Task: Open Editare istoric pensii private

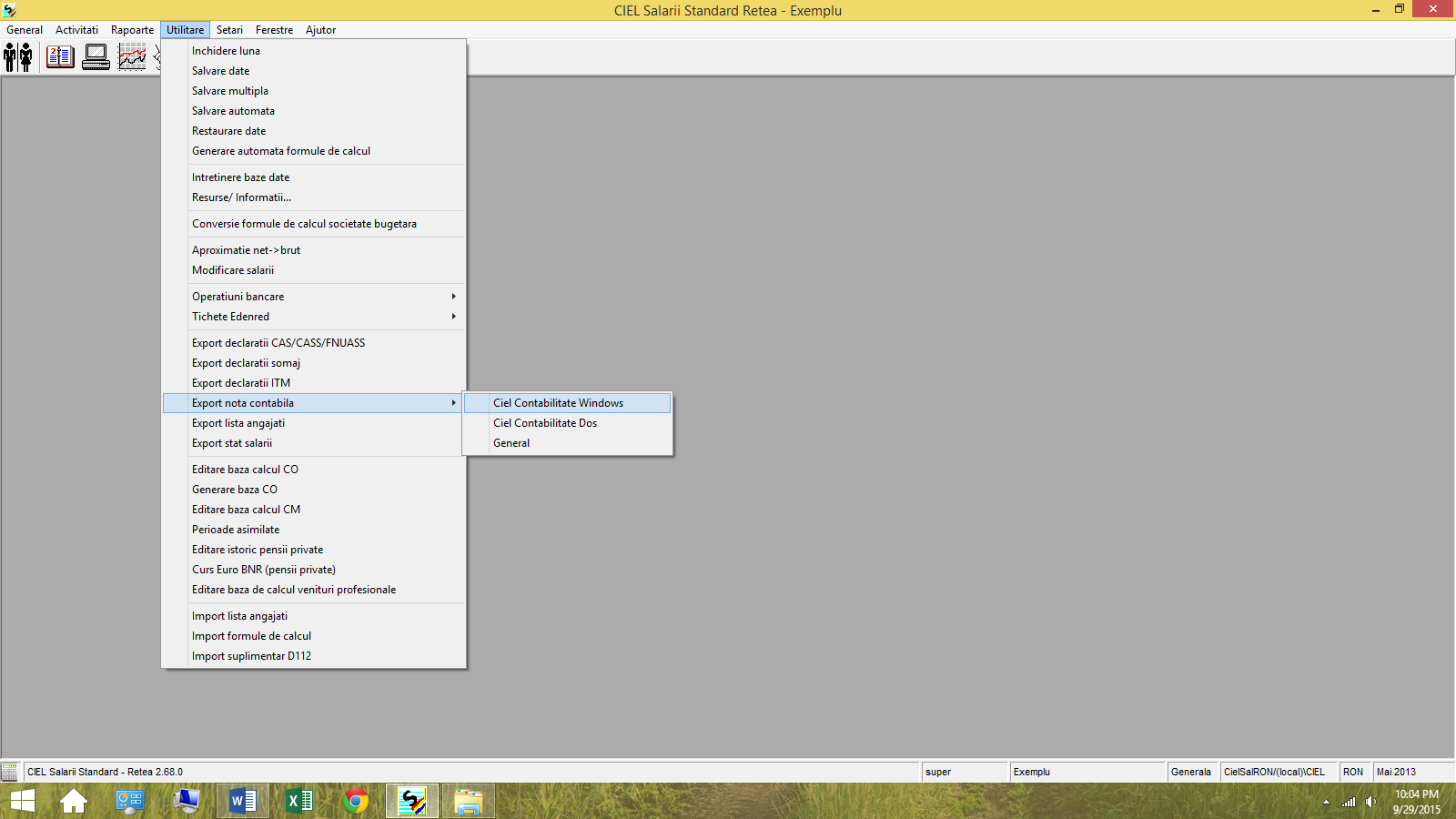Action: (x=313, y=550)
